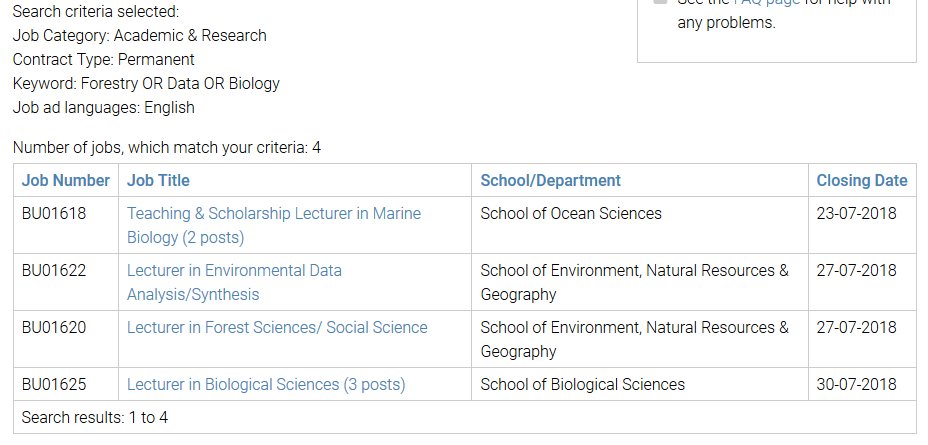Open Lecturer in Biological Sciences (3 posts)

[x=266, y=385]
